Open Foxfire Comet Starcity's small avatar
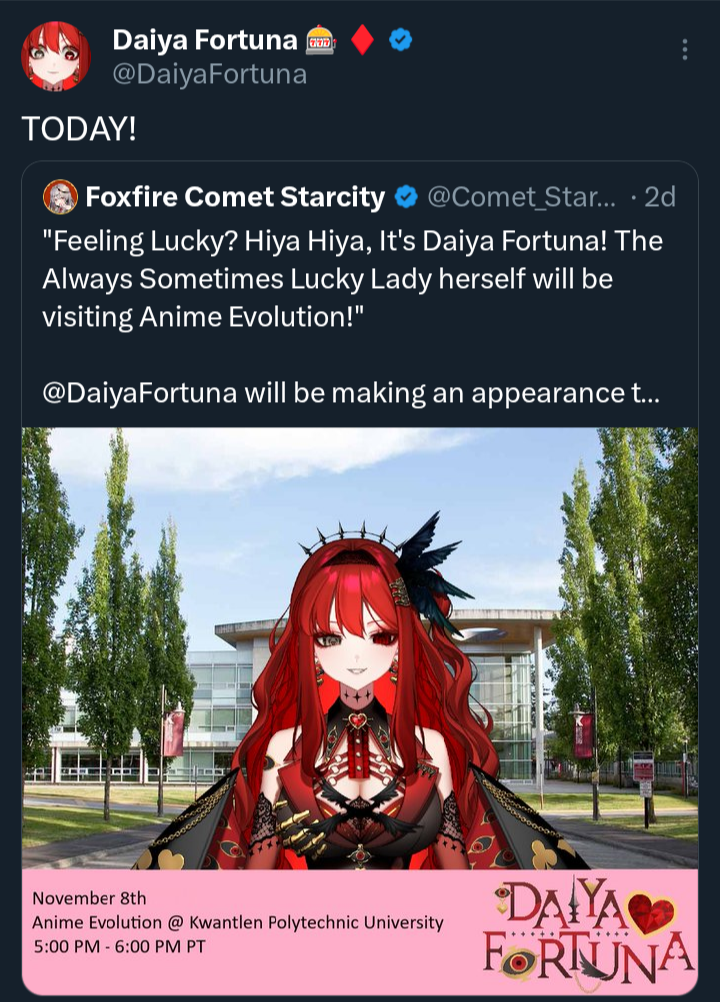Screen dimensions: 720x1002 pyautogui.click(x=60, y=197)
